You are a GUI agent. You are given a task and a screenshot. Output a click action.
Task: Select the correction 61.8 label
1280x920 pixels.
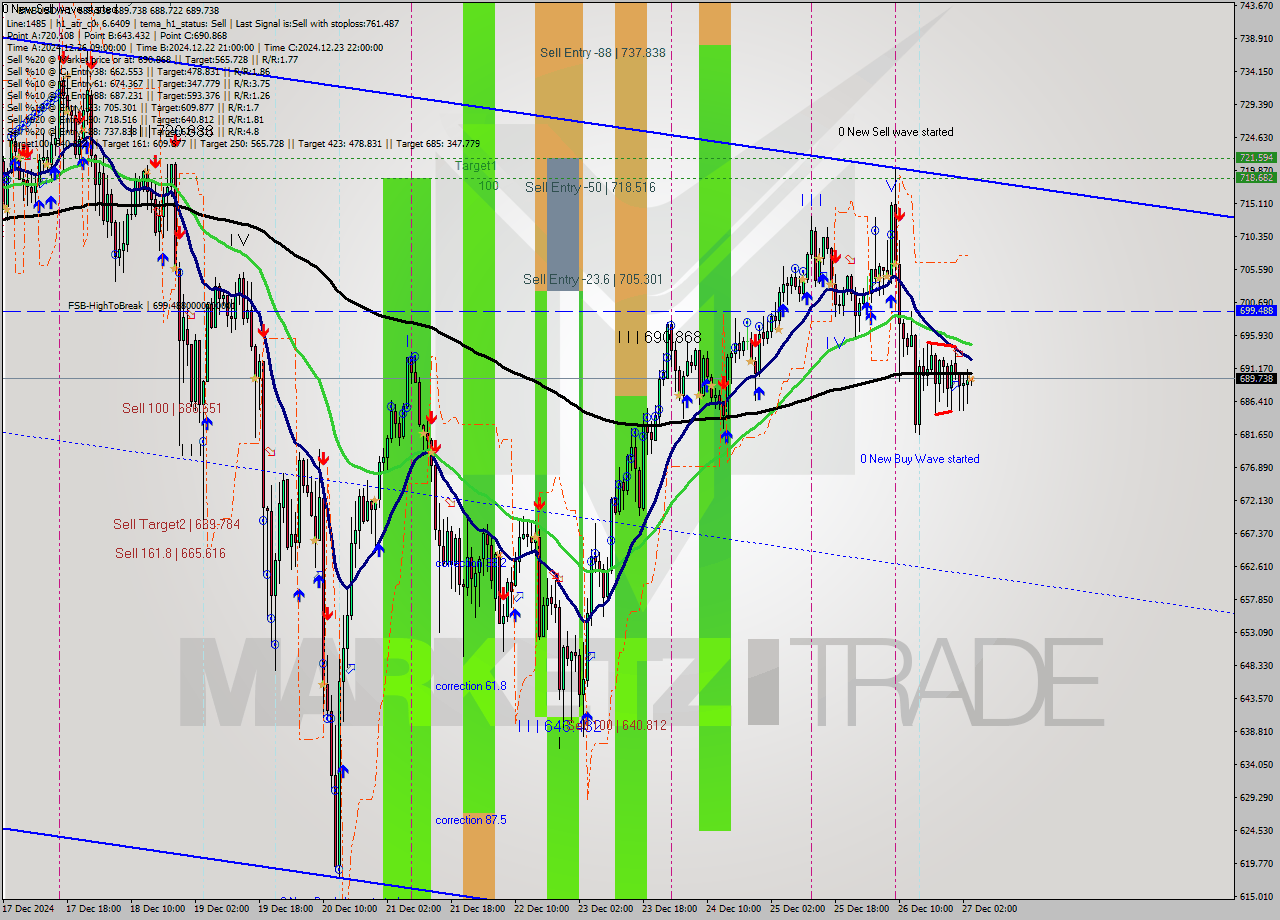(x=470, y=686)
